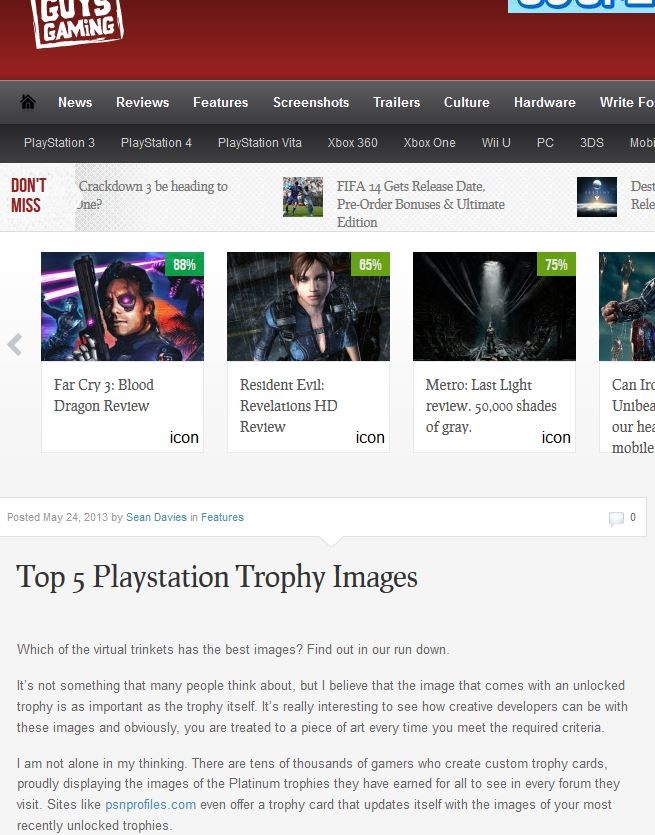Image resolution: width=655 pixels, height=835 pixels.
Task: Open Metro: Last Light review title
Action: coord(491,406)
